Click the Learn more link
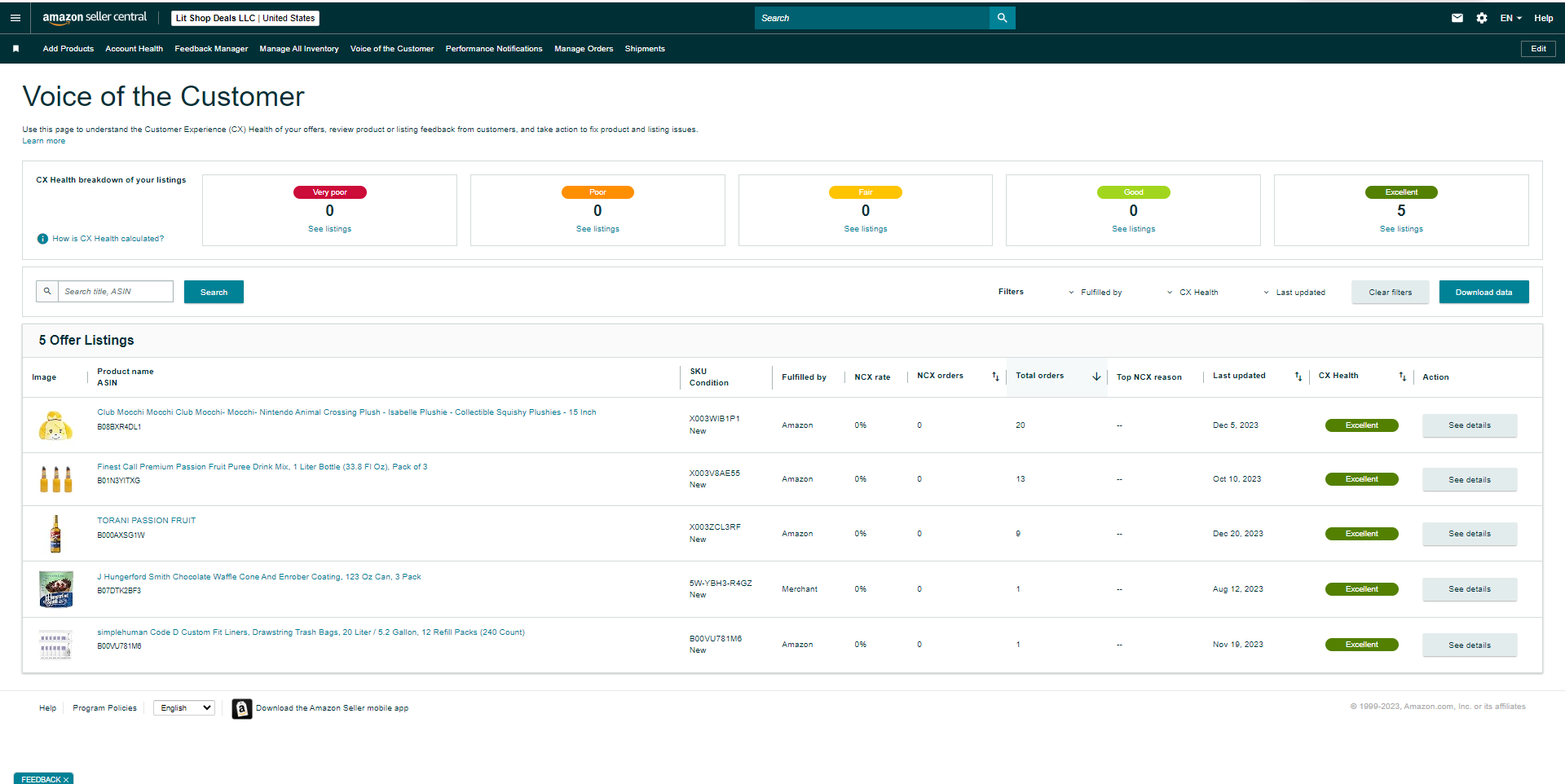 (x=44, y=141)
